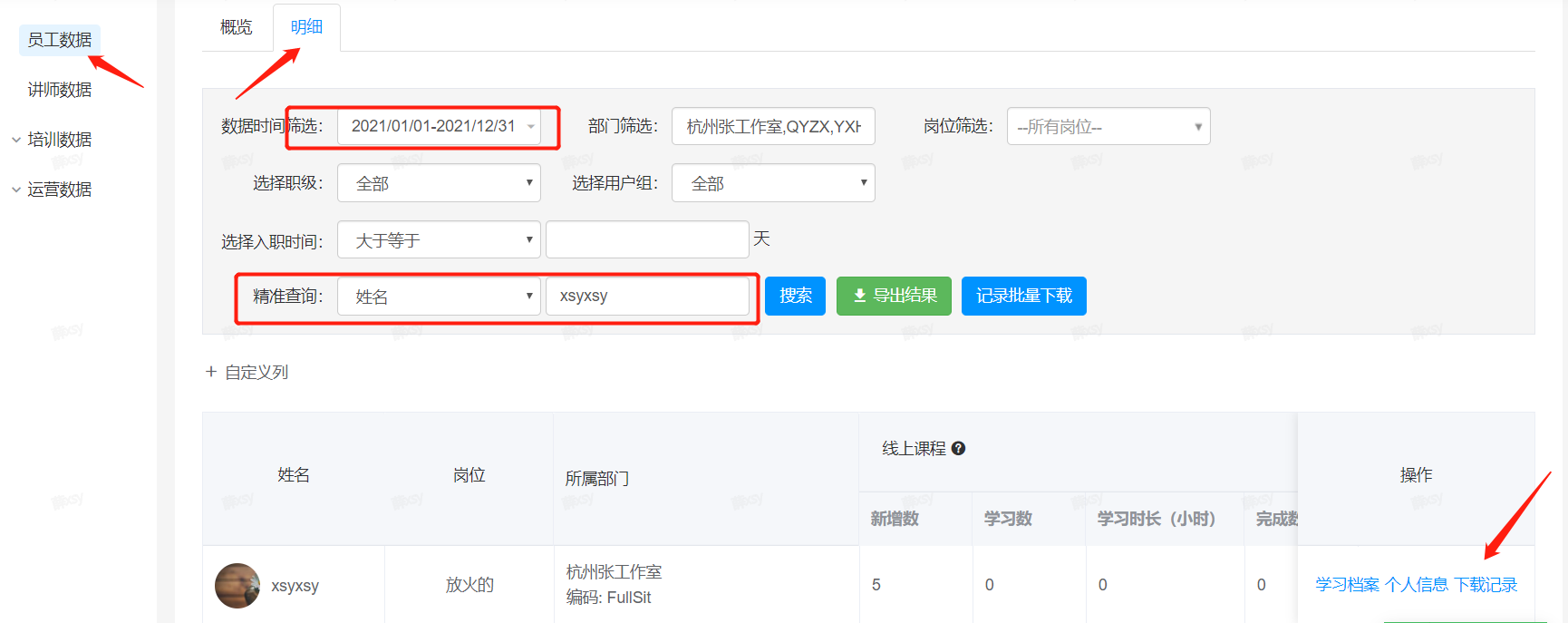
Task: Switch to the 概览 tab
Action: coord(237,27)
